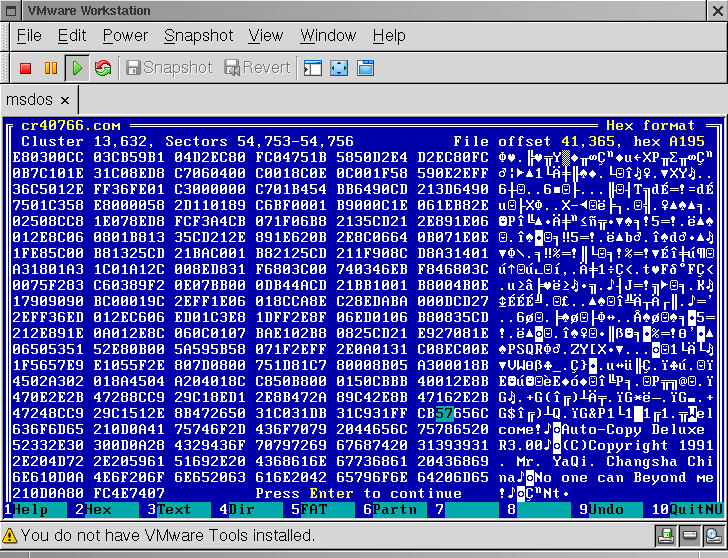
Task: Click the orange Suspend pause icon
Action: 51,68
